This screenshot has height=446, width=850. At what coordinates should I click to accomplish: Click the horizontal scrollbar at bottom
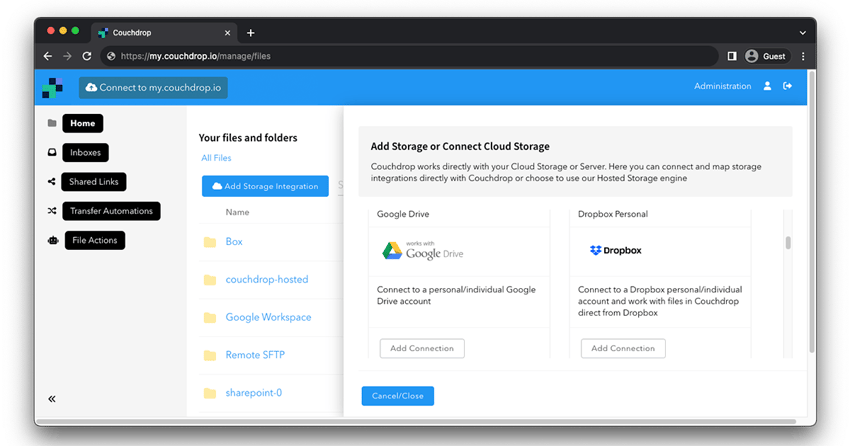coord(416,421)
